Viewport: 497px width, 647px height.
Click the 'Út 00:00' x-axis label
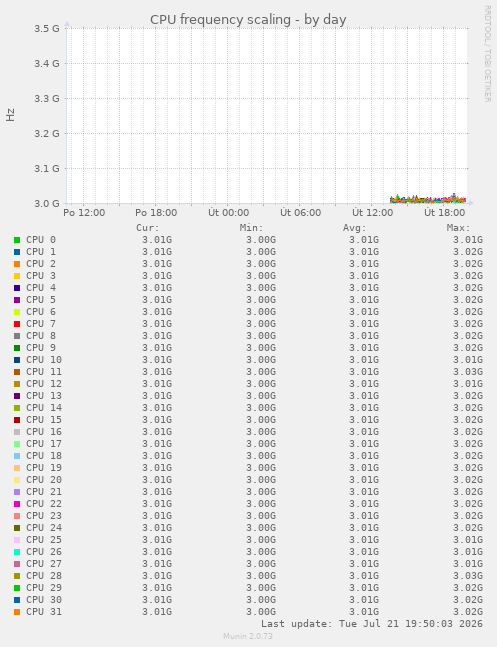[229, 213]
